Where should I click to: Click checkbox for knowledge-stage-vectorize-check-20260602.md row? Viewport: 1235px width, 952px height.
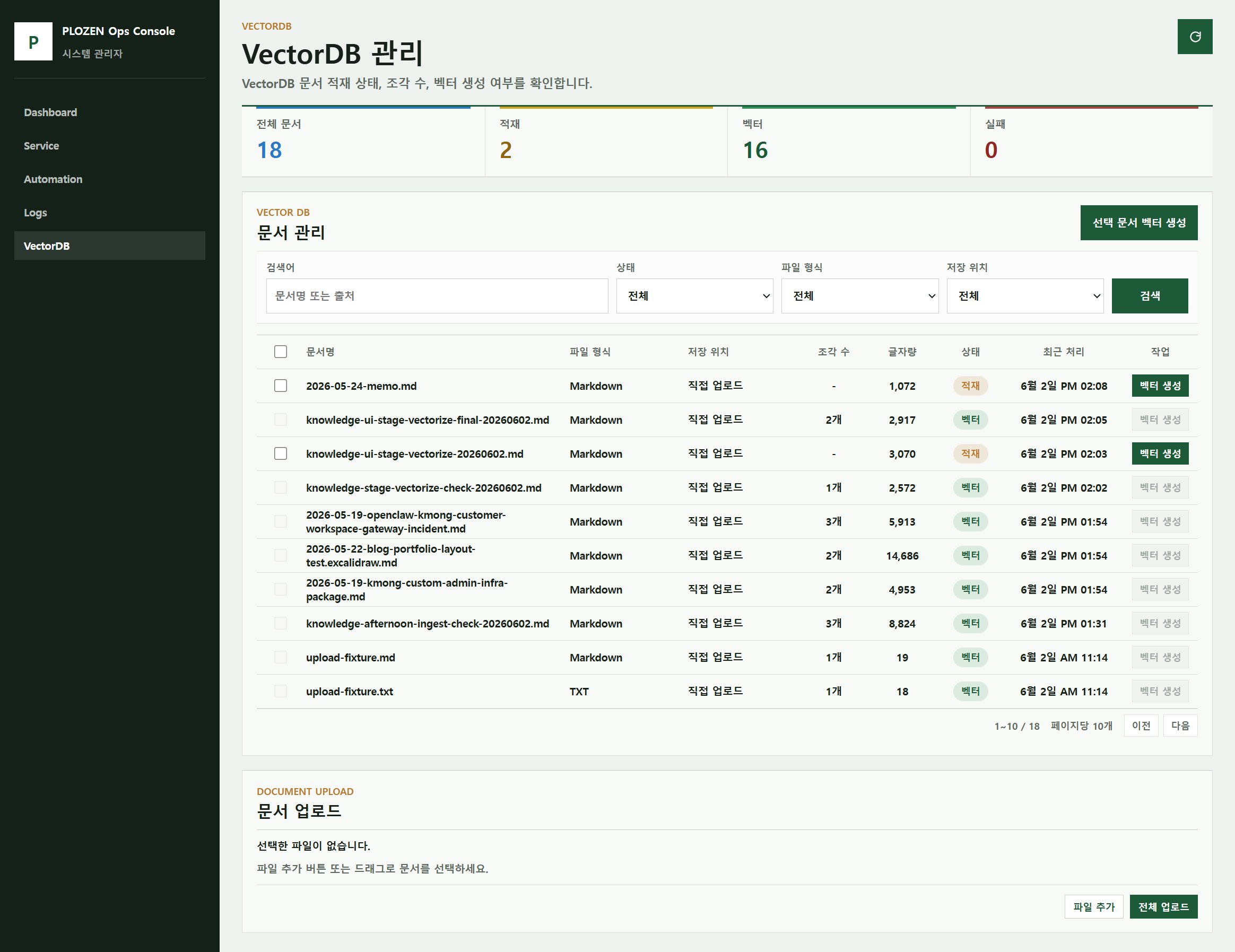click(x=281, y=487)
